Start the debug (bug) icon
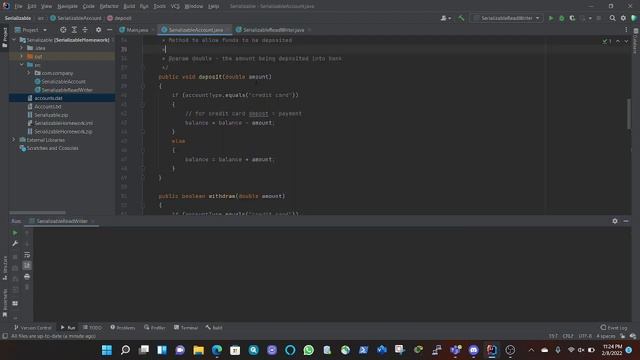The width and height of the screenshot is (640, 360). [x=562, y=18]
